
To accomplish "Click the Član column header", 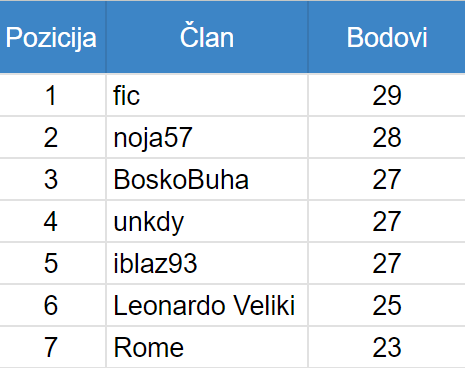I will [x=207, y=37].
